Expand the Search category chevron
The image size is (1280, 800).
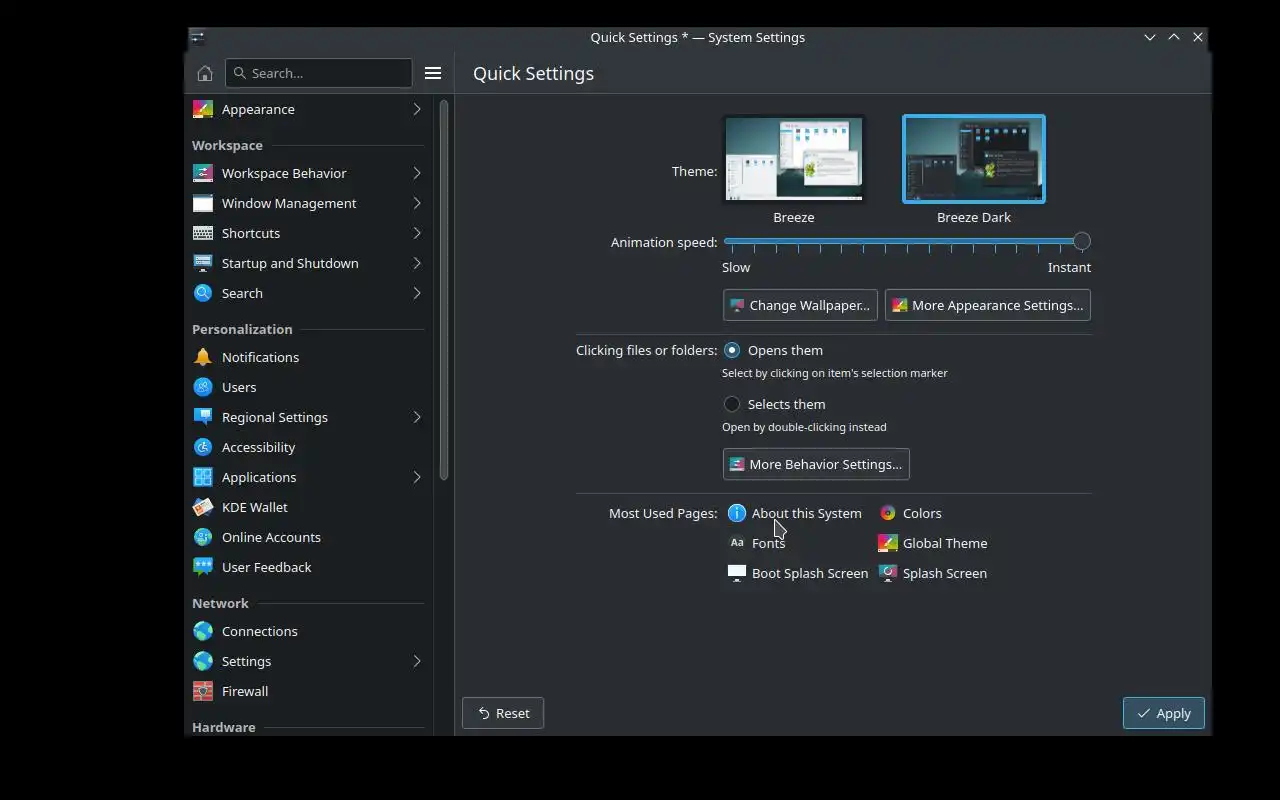pyautogui.click(x=417, y=293)
